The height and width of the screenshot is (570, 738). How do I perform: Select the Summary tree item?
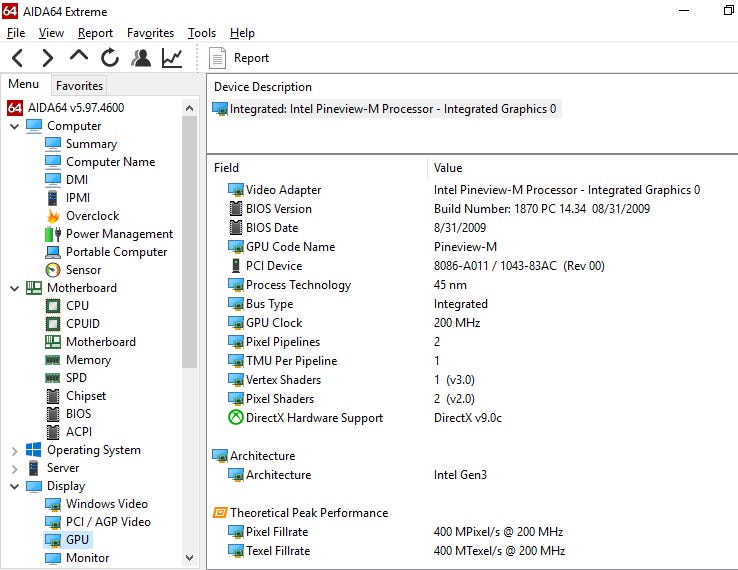click(81, 144)
